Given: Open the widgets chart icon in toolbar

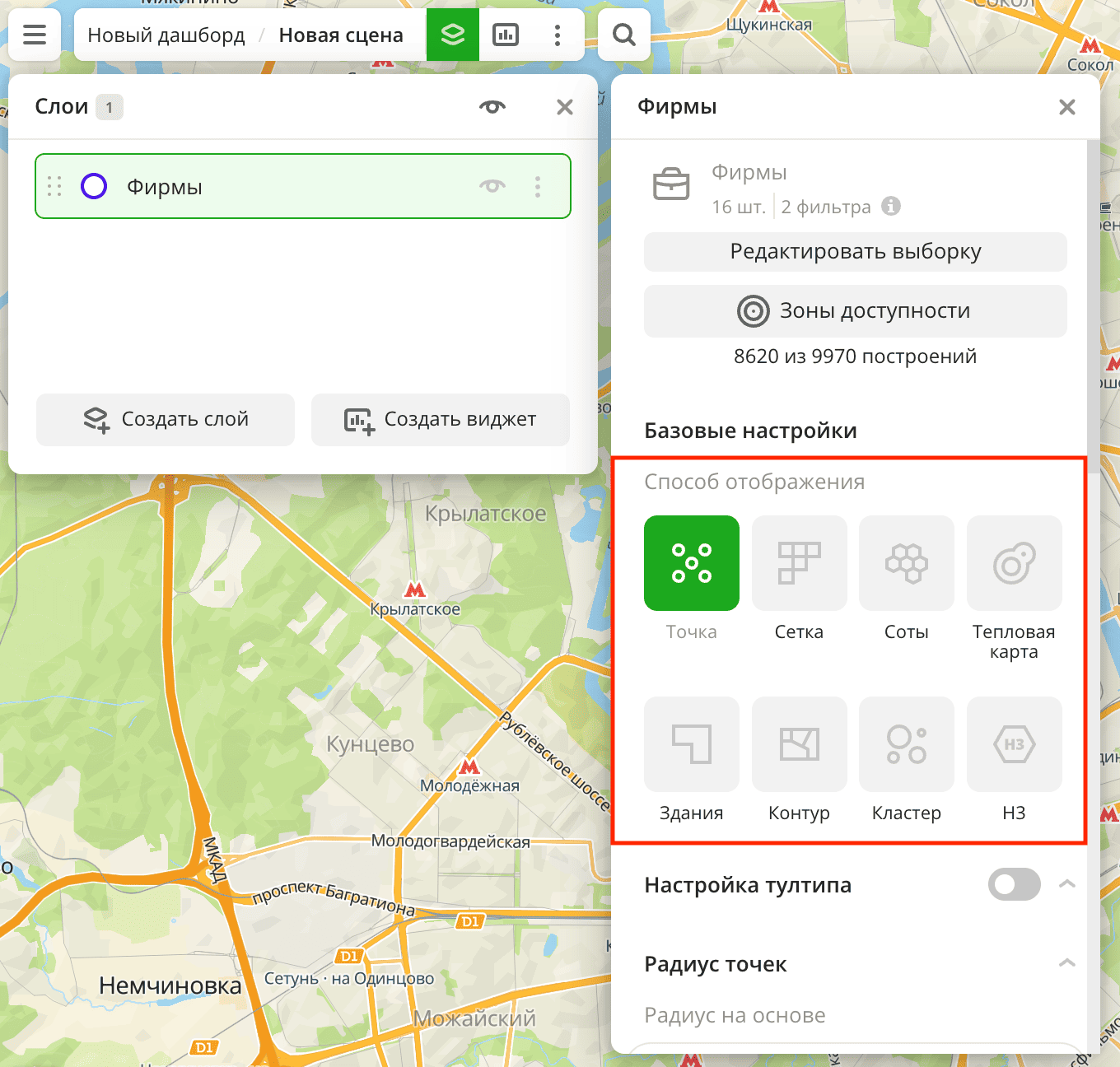Looking at the screenshot, I should 505,35.
